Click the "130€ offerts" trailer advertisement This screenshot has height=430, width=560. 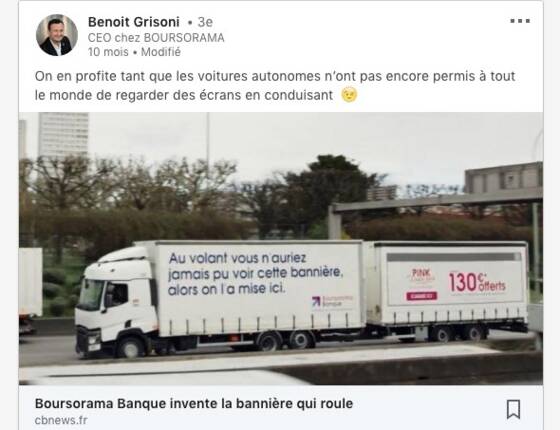[x=477, y=282]
